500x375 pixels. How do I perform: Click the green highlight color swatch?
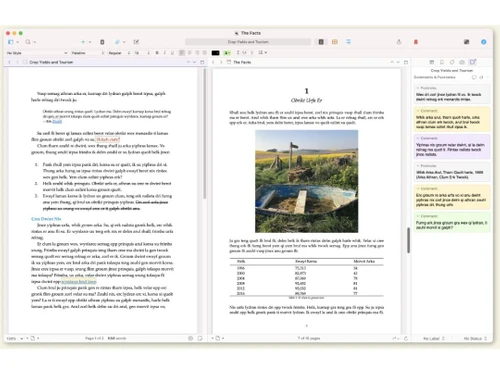(227, 53)
